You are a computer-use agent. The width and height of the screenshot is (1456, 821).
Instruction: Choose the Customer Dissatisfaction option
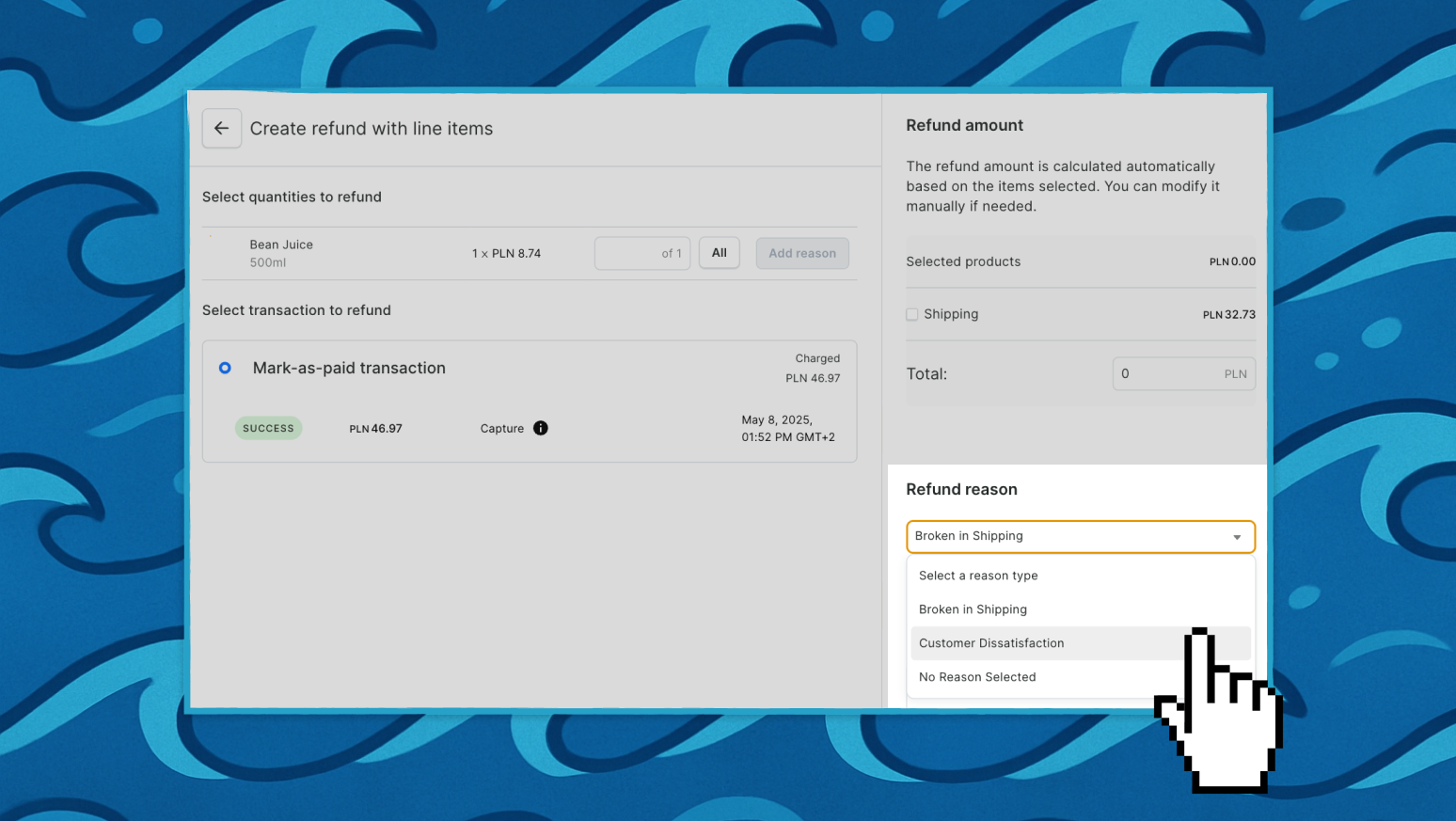click(991, 643)
